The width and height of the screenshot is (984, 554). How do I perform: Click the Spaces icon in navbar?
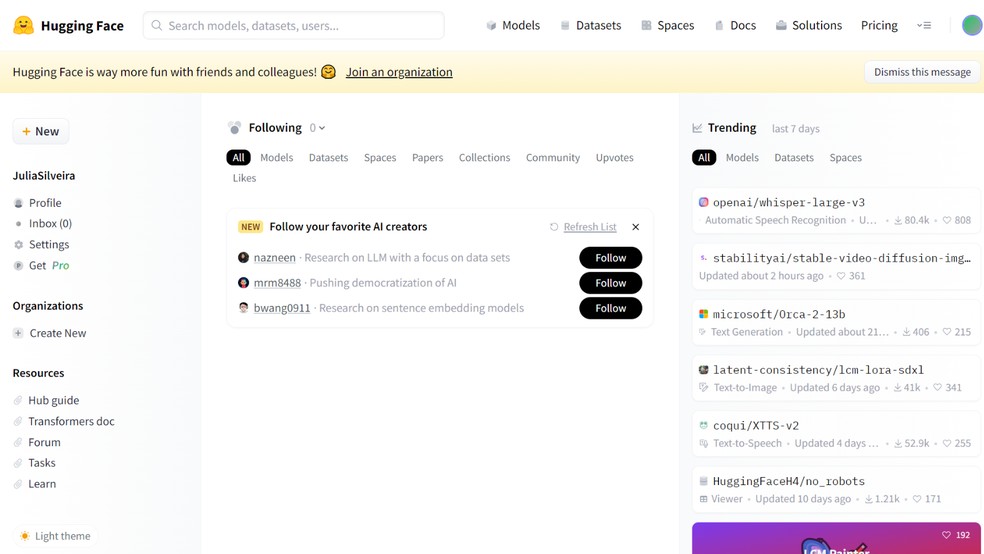click(646, 25)
